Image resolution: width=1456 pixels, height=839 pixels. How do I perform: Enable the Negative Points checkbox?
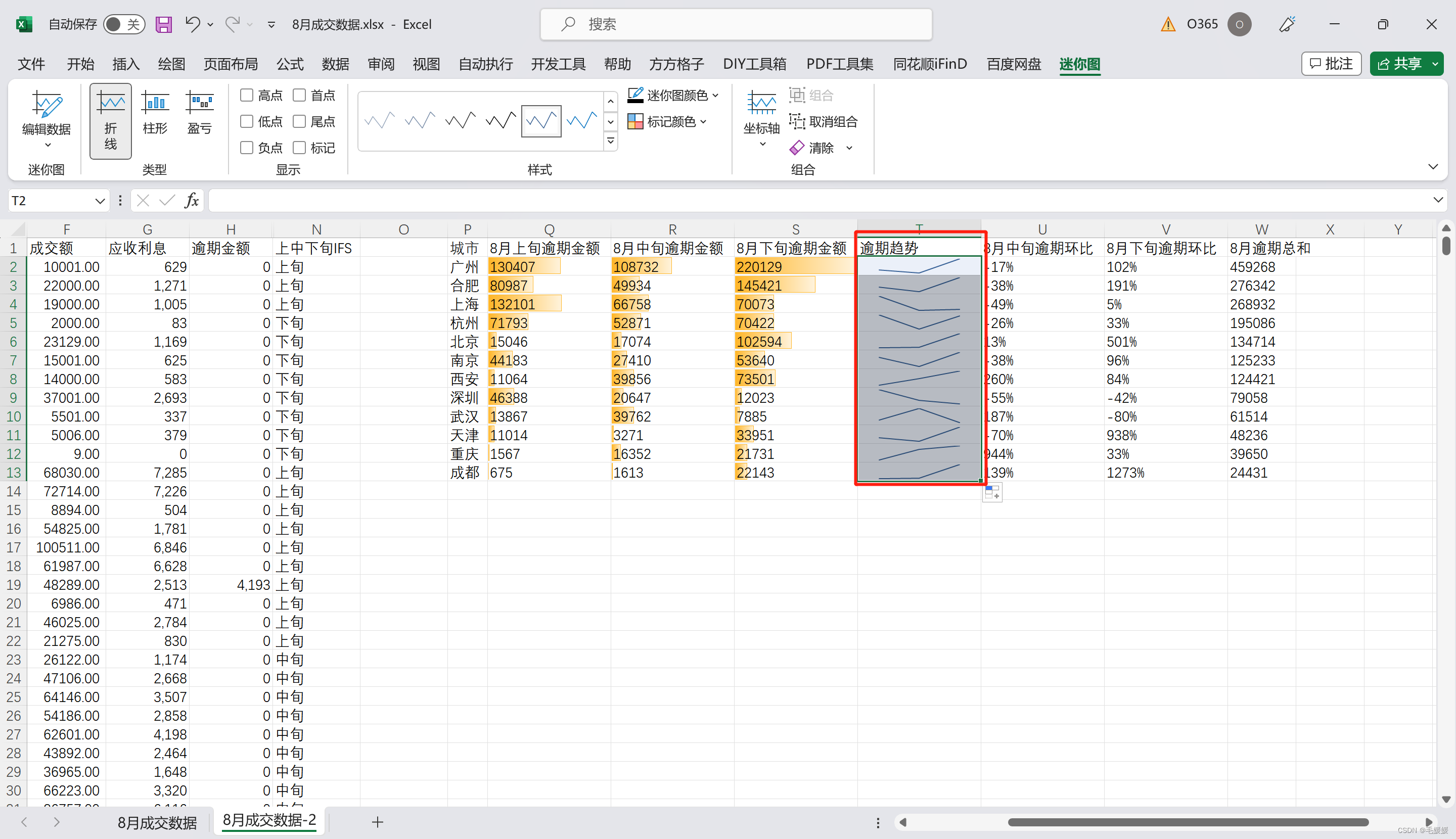(x=247, y=148)
